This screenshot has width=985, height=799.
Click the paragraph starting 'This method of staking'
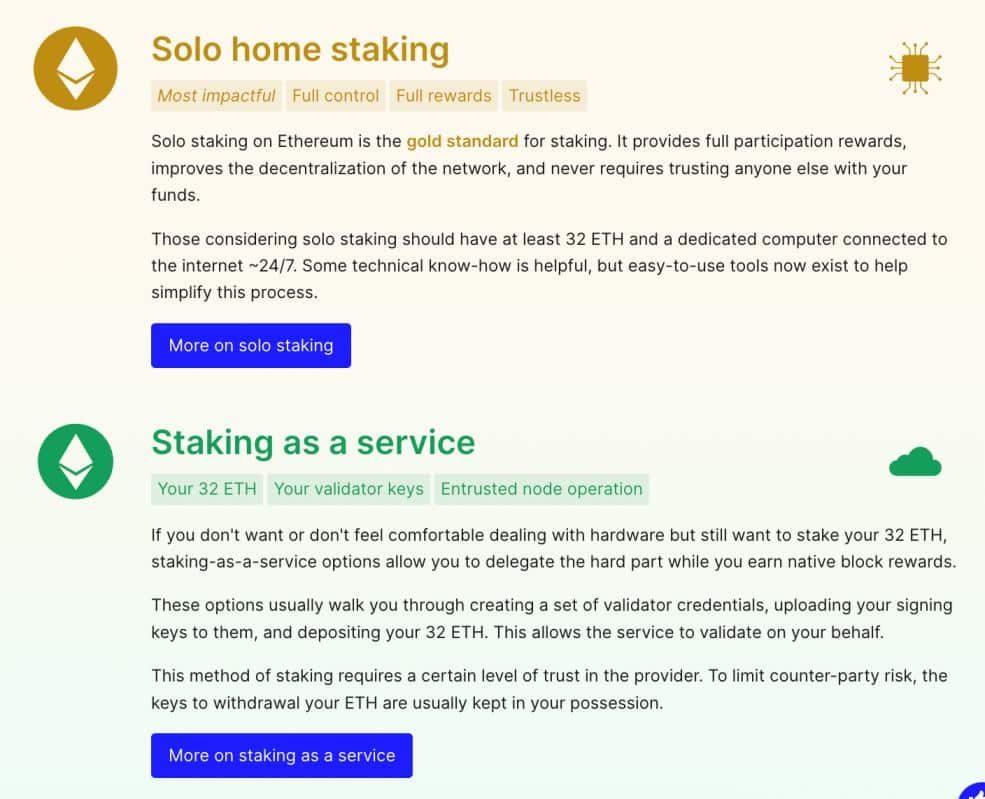click(549, 689)
